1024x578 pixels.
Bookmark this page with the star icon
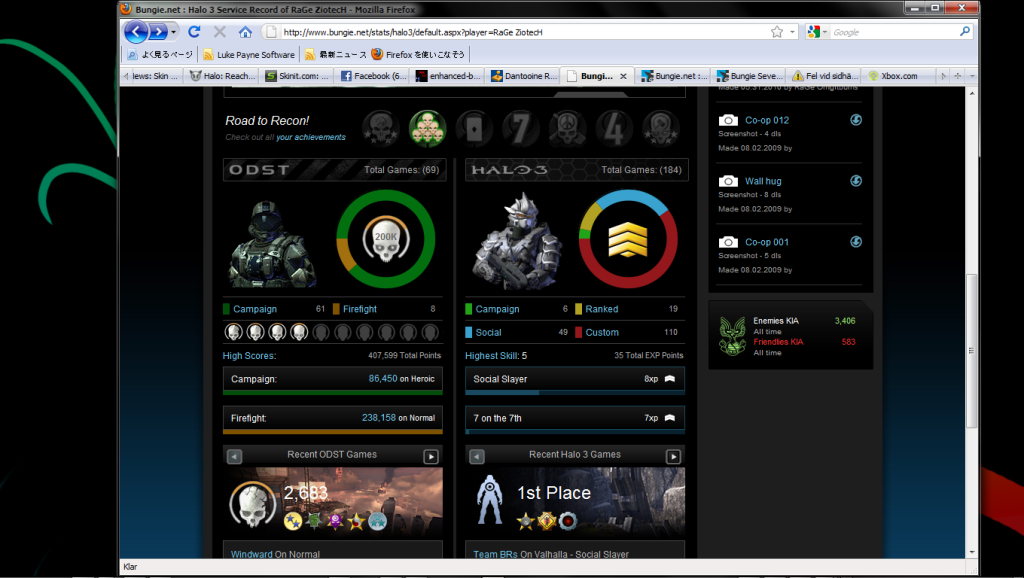[x=777, y=32]
